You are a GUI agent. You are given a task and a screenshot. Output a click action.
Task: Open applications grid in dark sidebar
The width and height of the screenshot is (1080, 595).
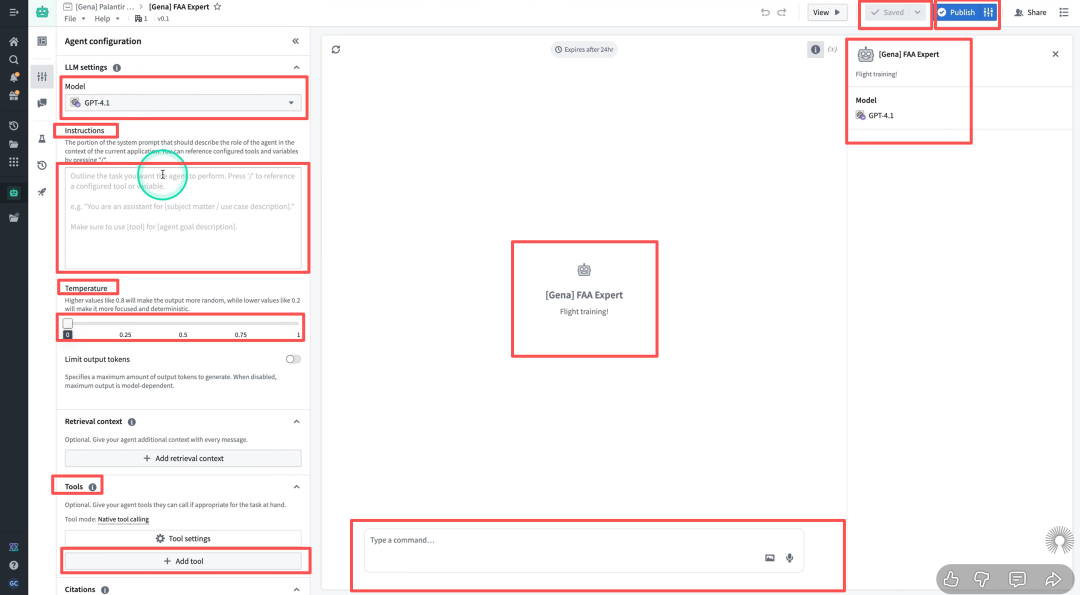pos(13,162)
